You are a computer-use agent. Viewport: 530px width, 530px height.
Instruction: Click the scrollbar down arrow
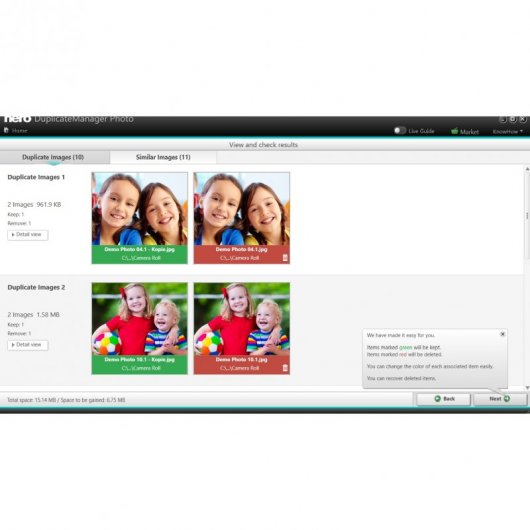[527, 388]
